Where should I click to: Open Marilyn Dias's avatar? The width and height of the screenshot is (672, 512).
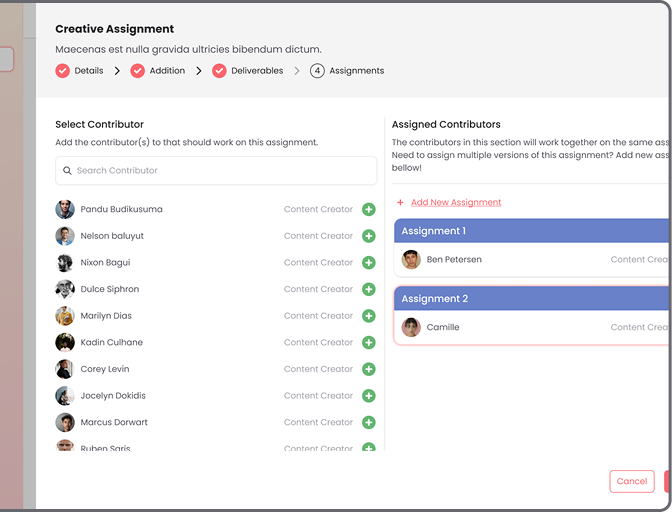pos(65,316)
